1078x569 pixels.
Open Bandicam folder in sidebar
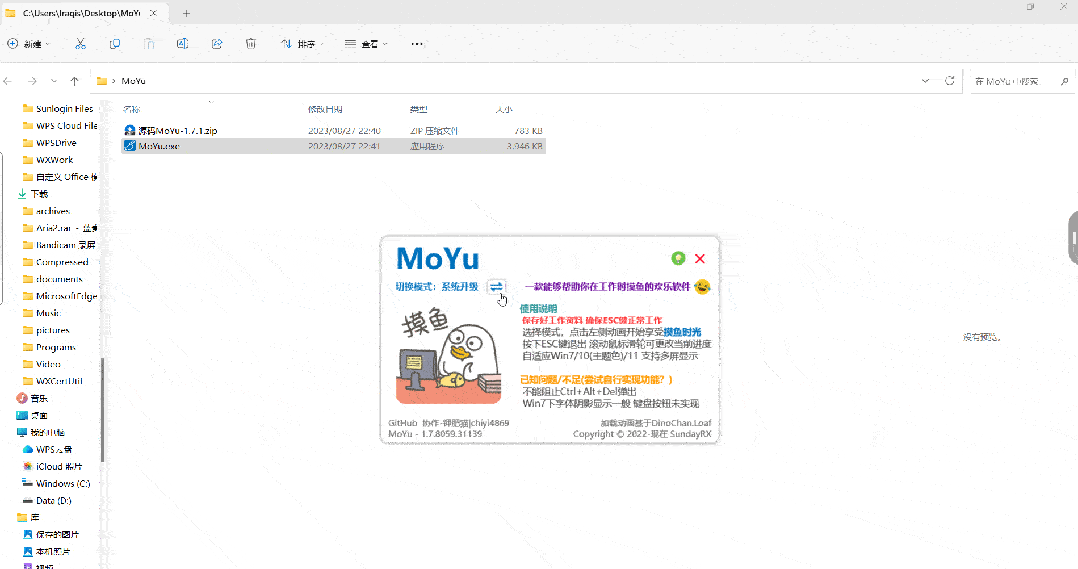coord(60,245)
